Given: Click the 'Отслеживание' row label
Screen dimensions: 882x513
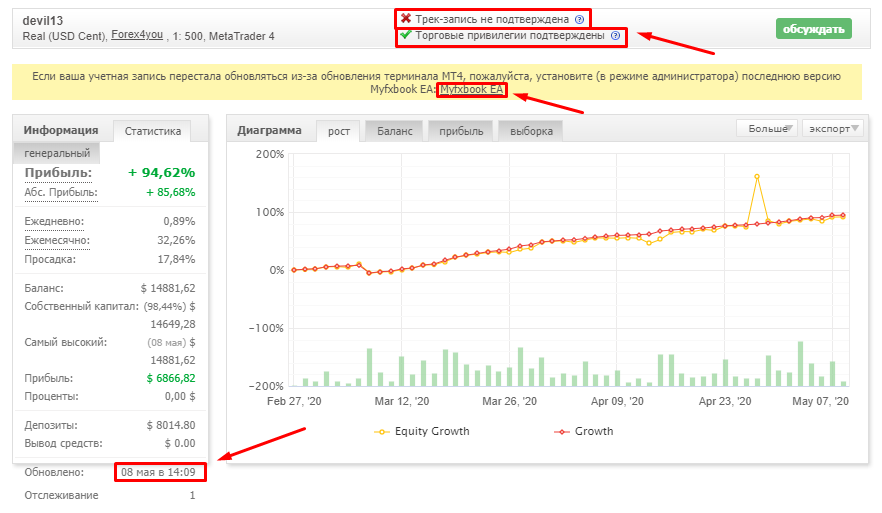Looking at the screenshot, I should point(61,496).
